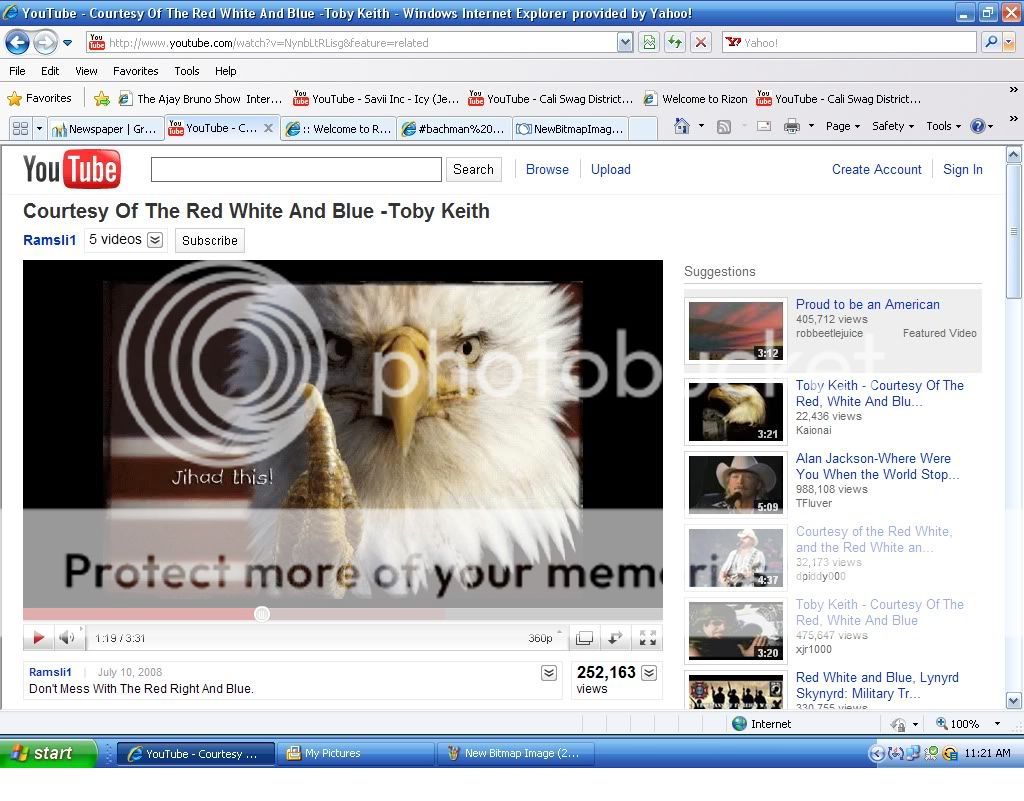1024x801 pixels.
Task: Click the Yahoo search magnifier icon
Action: tap(991, 43)
